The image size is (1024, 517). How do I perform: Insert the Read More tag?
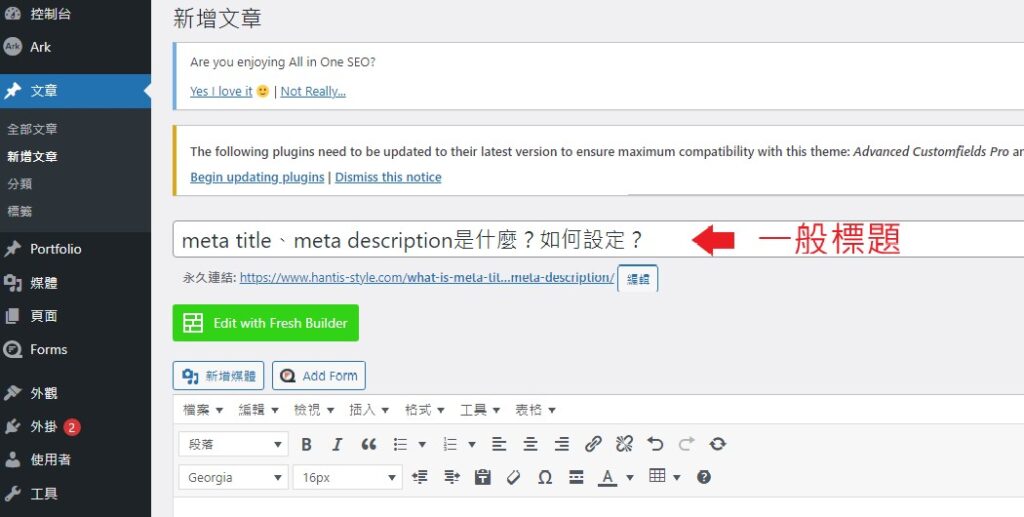point(576,477)
